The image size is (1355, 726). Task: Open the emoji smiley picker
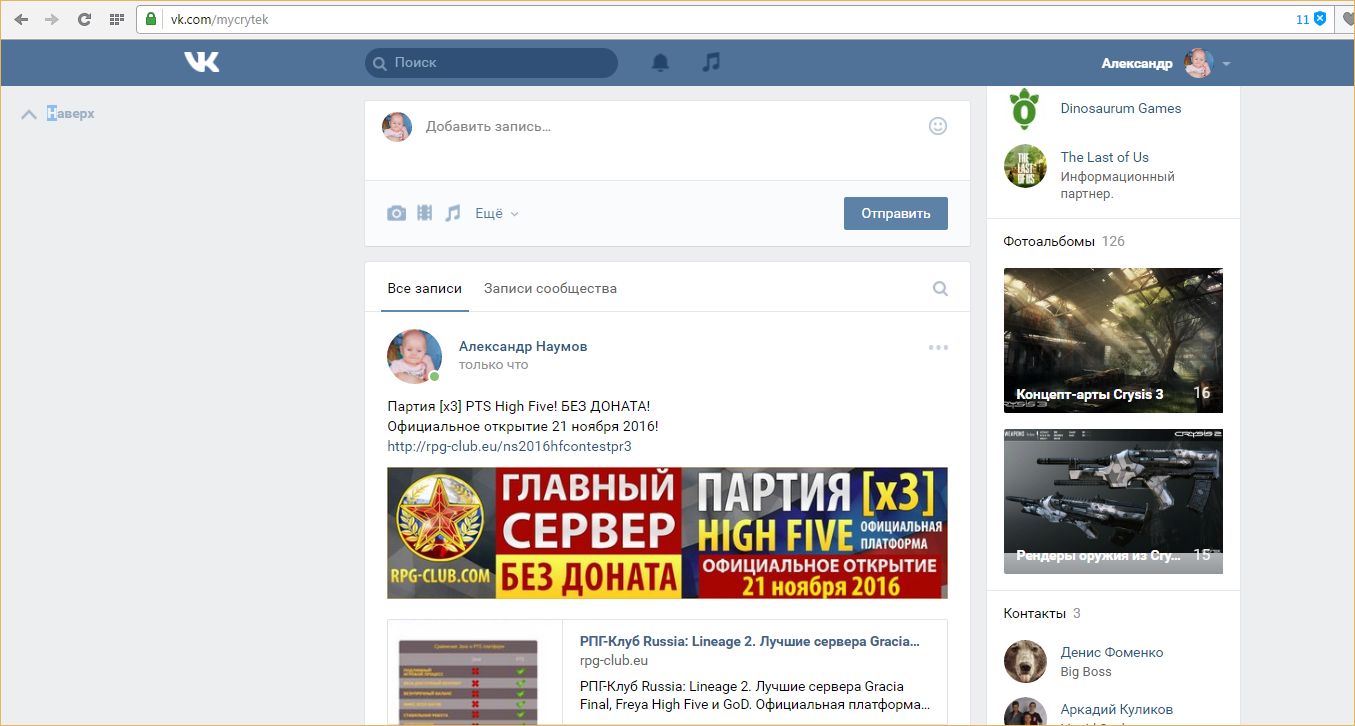coord(938,126)
